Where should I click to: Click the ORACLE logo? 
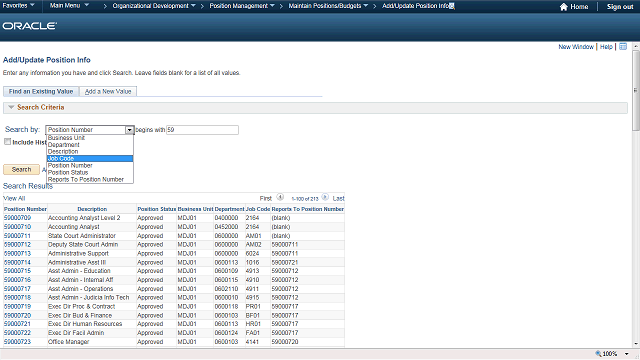coord(29,26)
